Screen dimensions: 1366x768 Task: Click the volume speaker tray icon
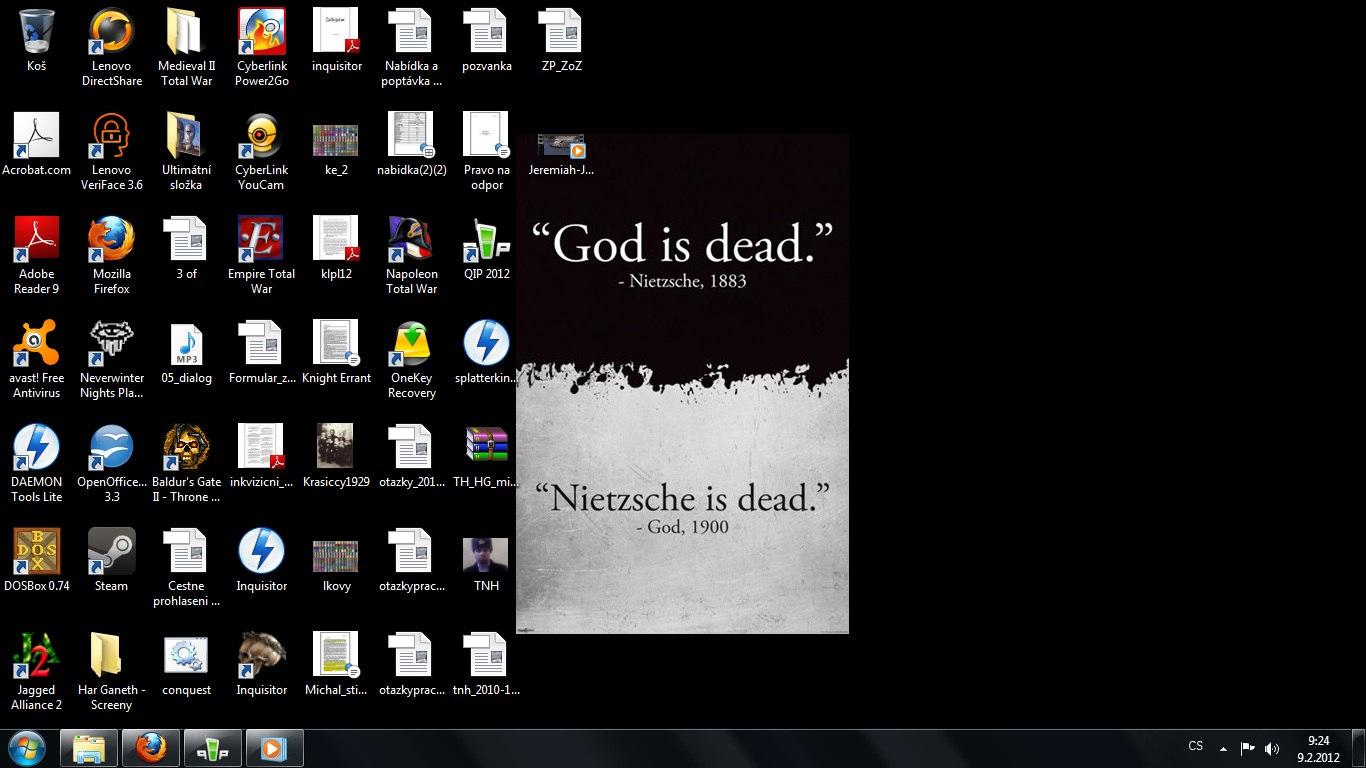(1272, 748)
